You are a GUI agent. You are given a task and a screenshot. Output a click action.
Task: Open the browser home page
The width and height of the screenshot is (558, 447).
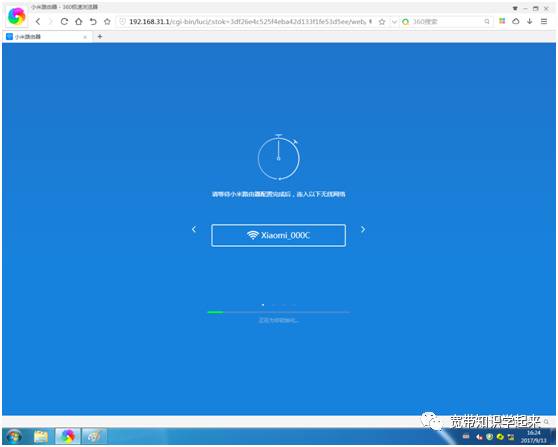78,22
